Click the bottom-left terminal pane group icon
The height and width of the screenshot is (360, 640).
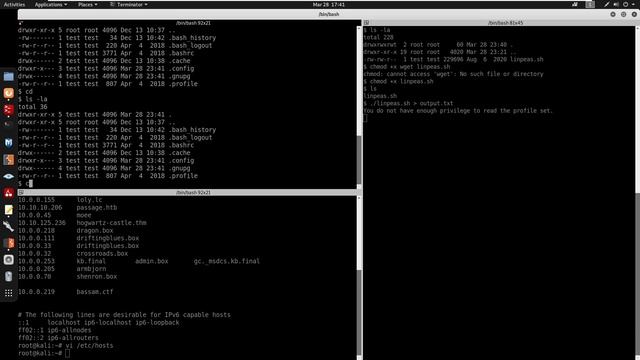21,192
